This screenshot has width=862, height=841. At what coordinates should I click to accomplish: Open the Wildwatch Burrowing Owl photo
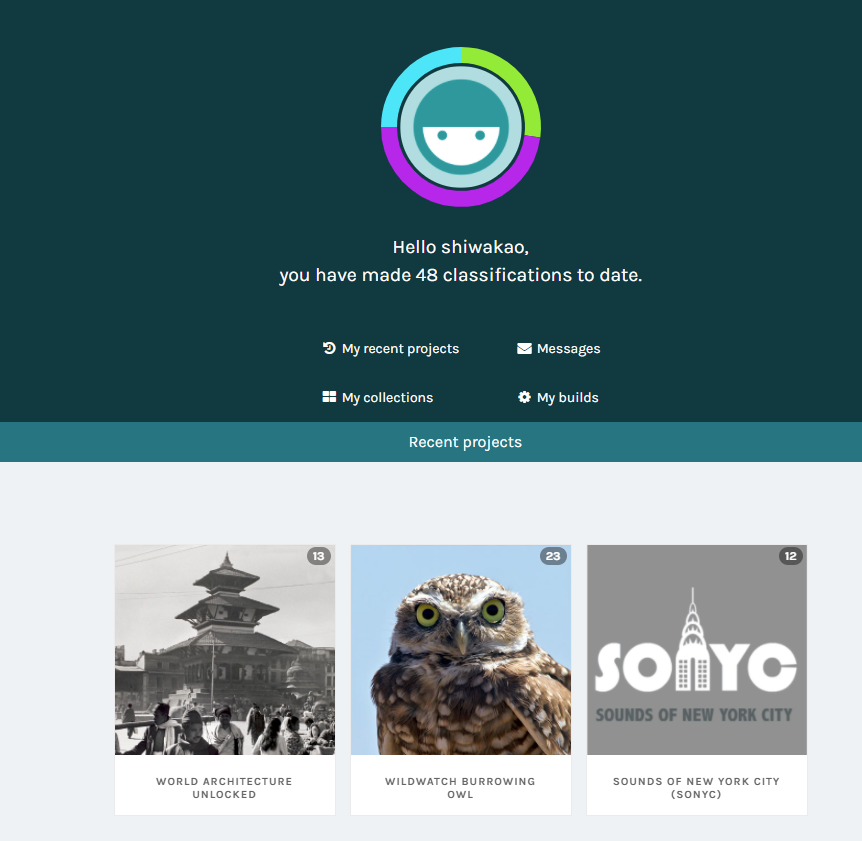click(x=461, y=650)
